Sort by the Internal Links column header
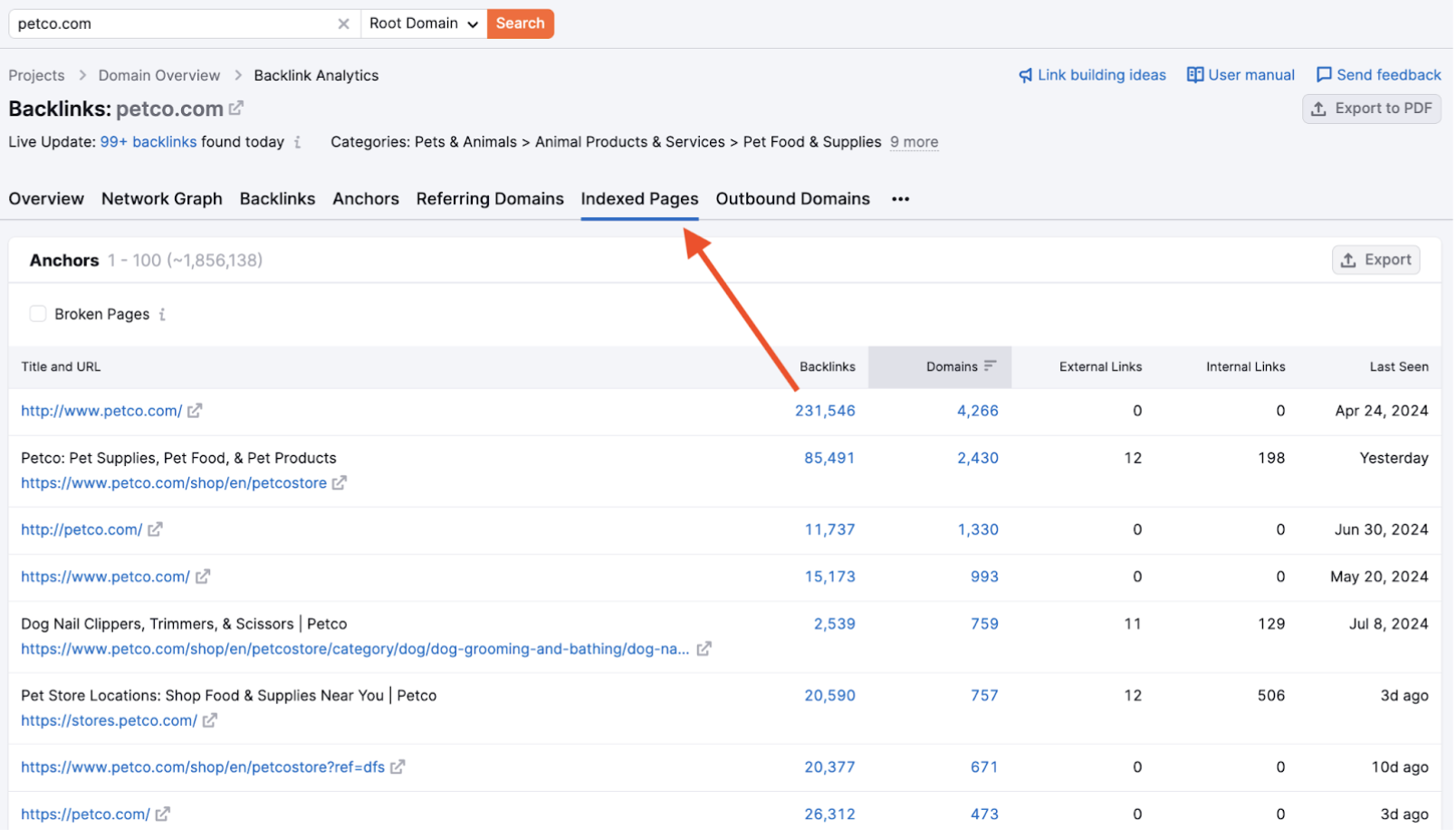Viewport: 1456px width, 838px height. 1246,367
